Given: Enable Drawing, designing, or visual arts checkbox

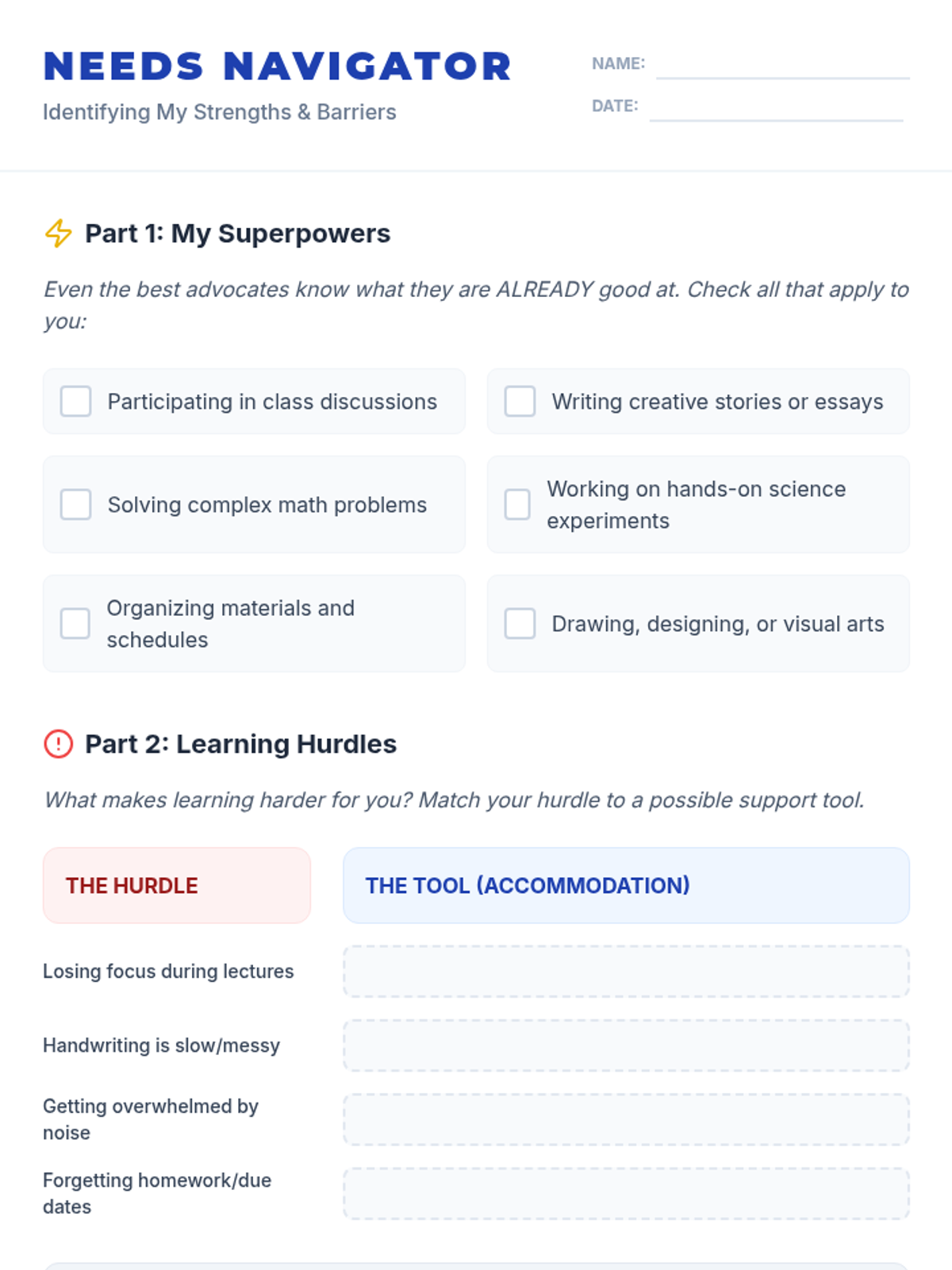Looking at the screenshot, I should pos(520,624).
